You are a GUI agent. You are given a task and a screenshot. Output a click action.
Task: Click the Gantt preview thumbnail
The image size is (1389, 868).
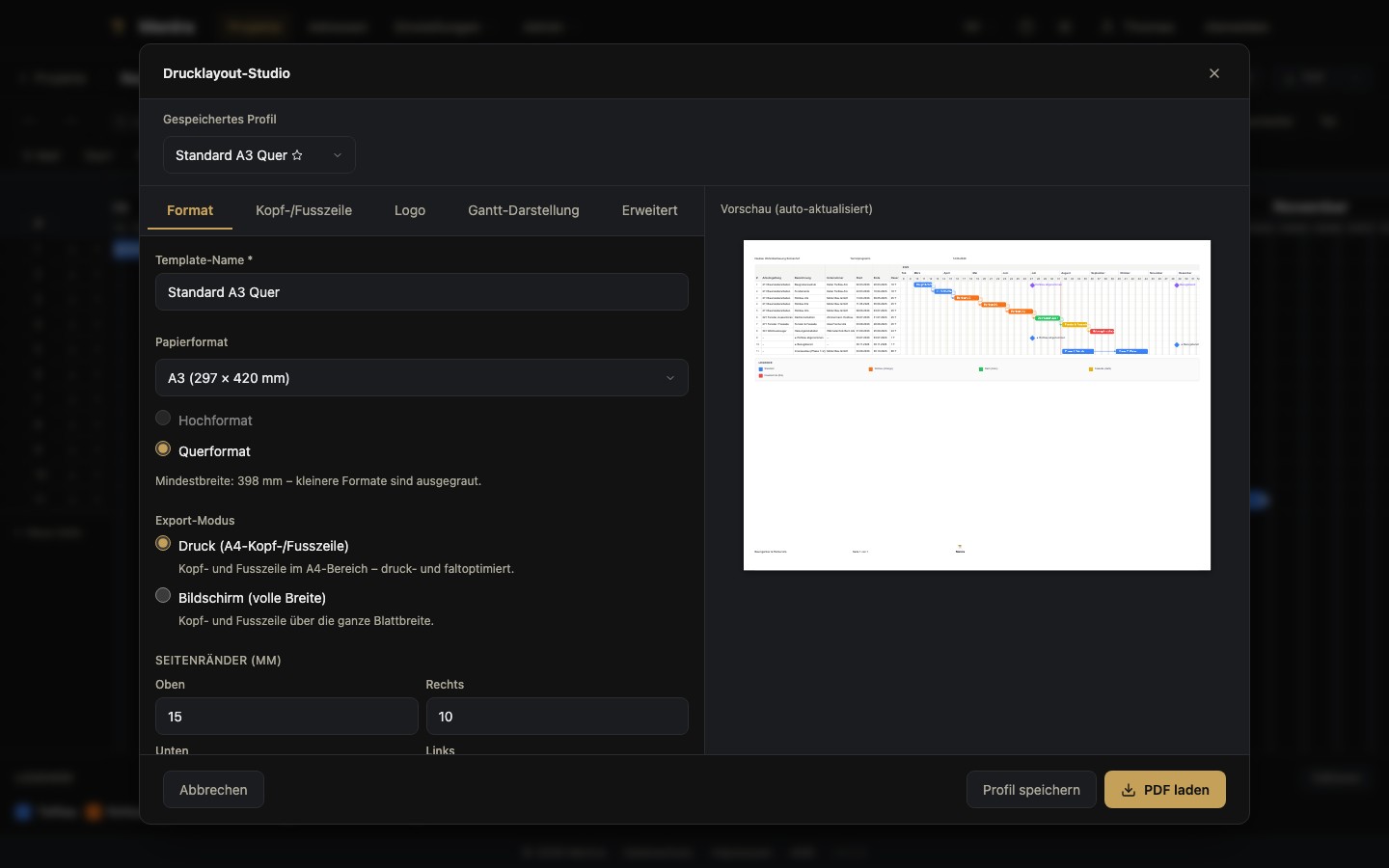(977, 405)
